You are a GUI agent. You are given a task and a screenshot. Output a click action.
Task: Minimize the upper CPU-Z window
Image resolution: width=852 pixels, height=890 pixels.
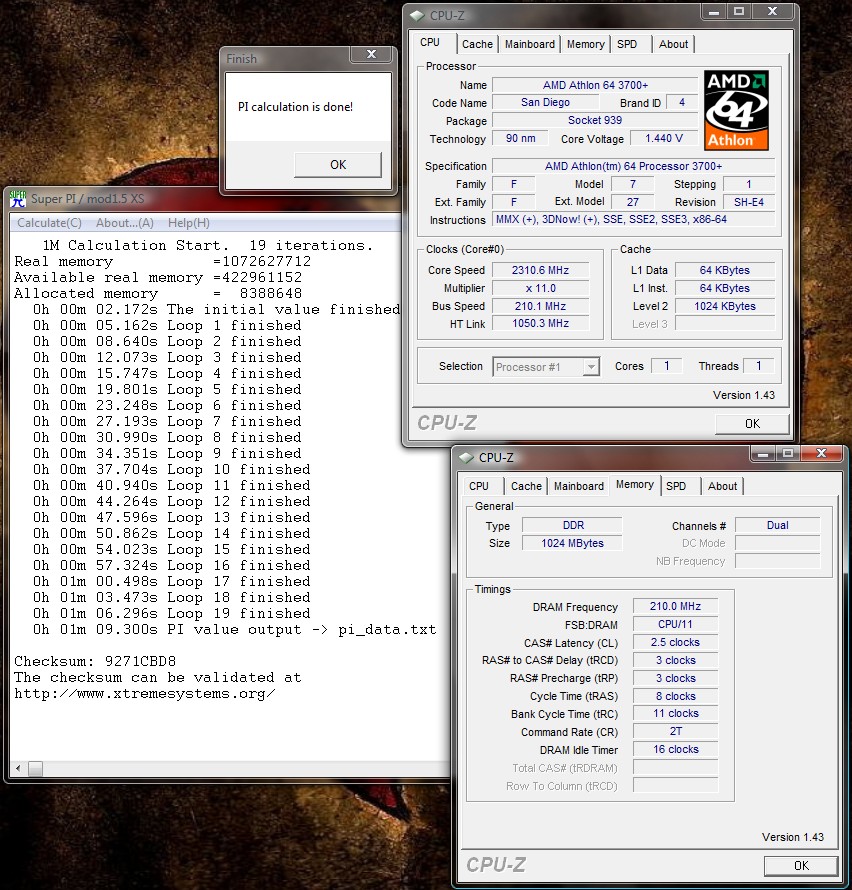pyautogui.click(x=714, y=11)
